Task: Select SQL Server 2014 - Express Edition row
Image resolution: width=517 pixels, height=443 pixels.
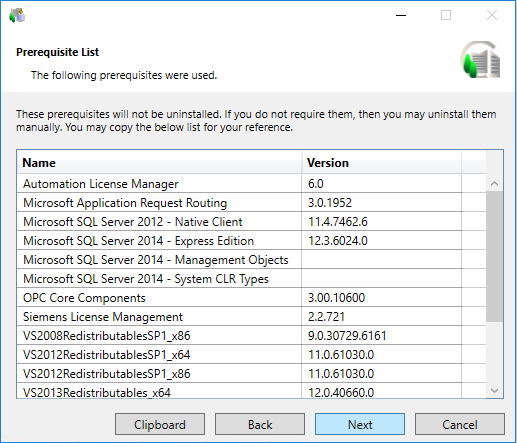Action: pyautogui.click(x=251, y=241)
